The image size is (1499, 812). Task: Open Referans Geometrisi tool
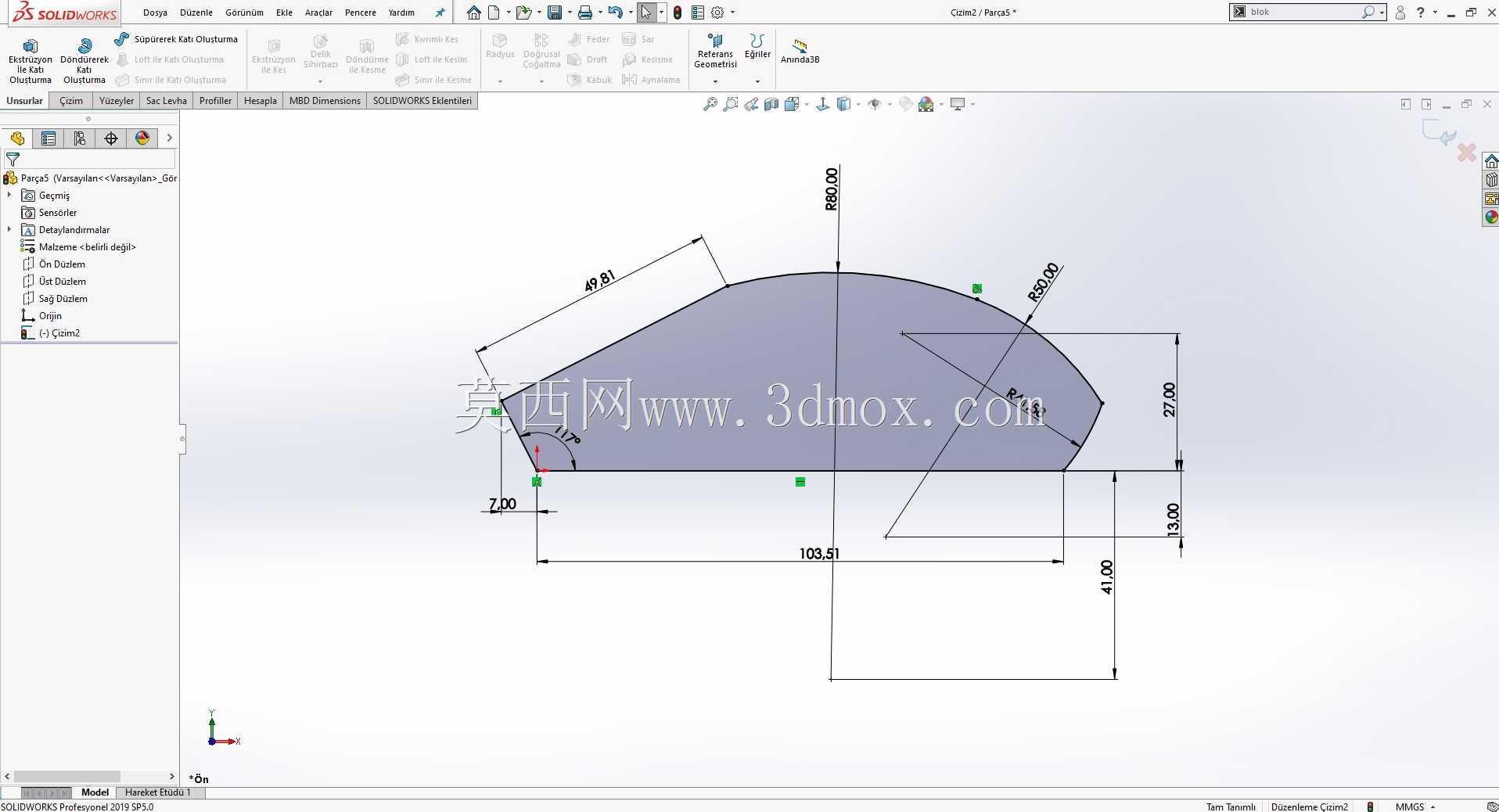coord(715,53)
